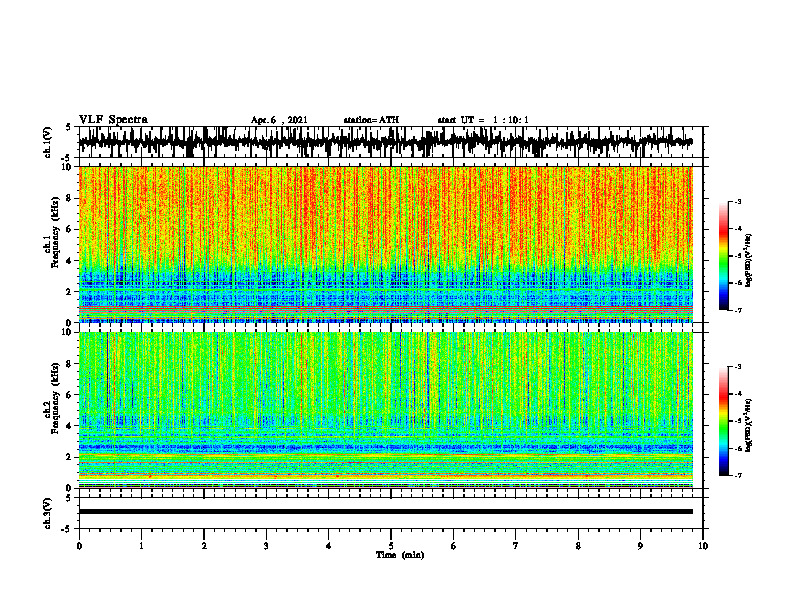Image resolution: width=792 pixels, height=612 pixels.
Task: Click the ch.1 "Frequency (kHz)" axis label
Action: (x=56, y=232)
